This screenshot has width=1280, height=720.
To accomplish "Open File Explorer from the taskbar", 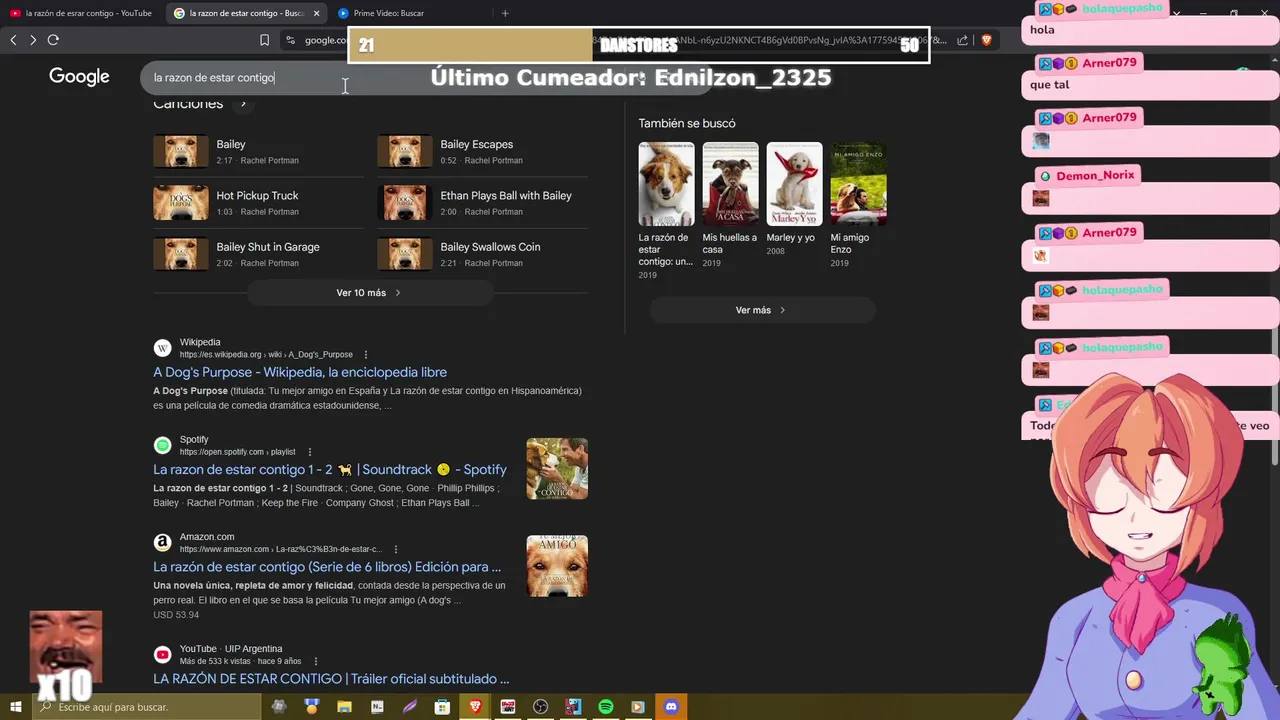I will tap(344, 707).
